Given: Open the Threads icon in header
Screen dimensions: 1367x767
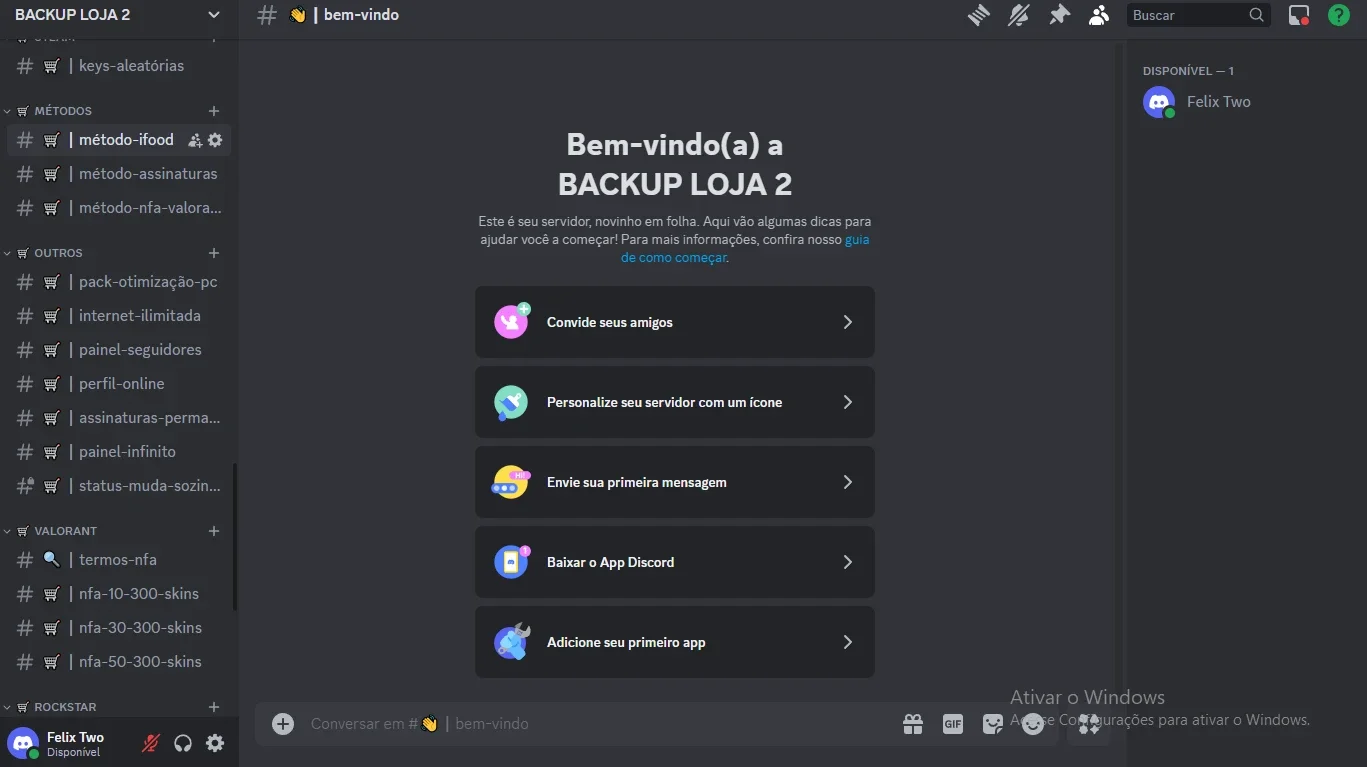Looking at the screenshot, I should 979,15.
